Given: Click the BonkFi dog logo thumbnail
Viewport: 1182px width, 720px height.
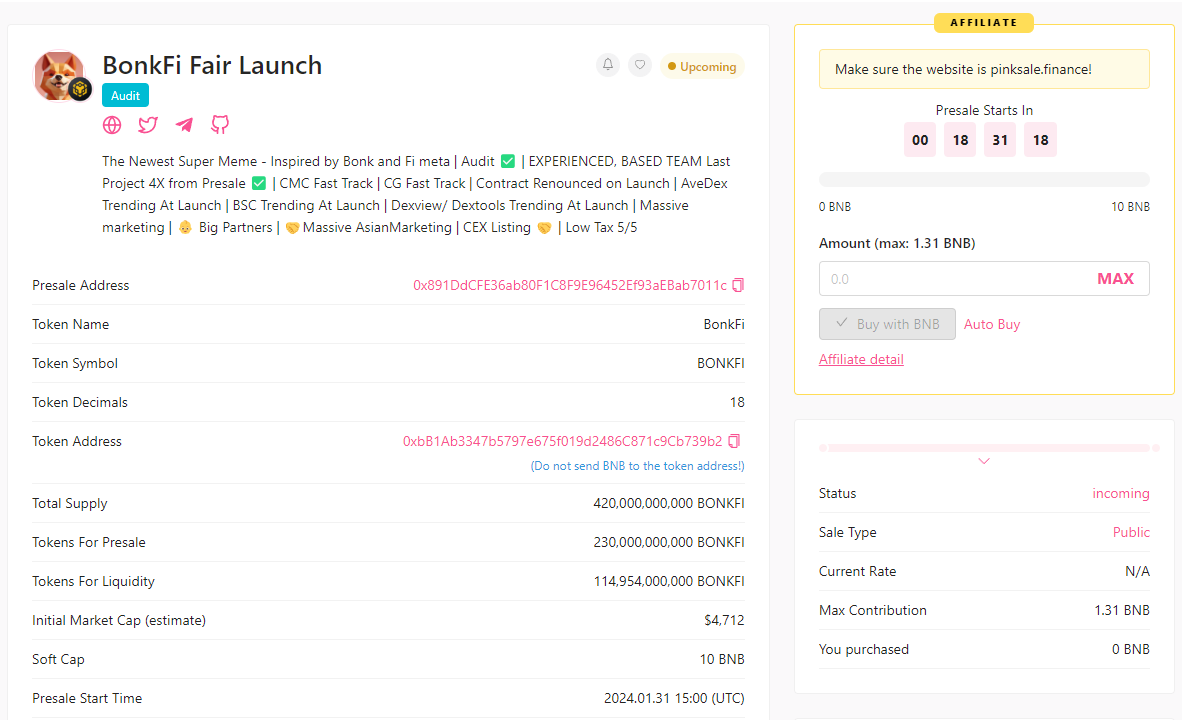Looking at the screenshot, I should coord(62,76).
